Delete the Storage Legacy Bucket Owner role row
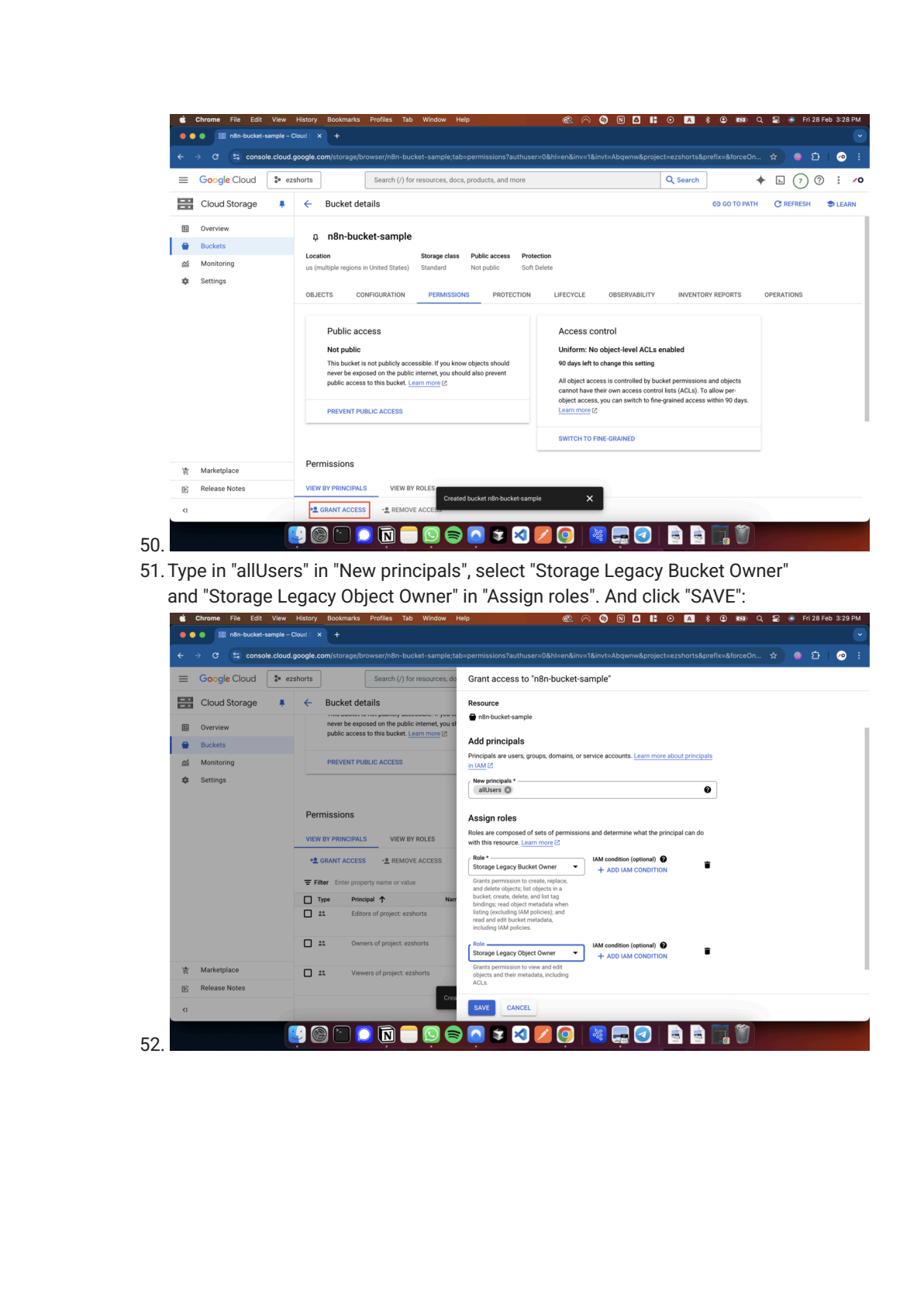 coord(707,865)
